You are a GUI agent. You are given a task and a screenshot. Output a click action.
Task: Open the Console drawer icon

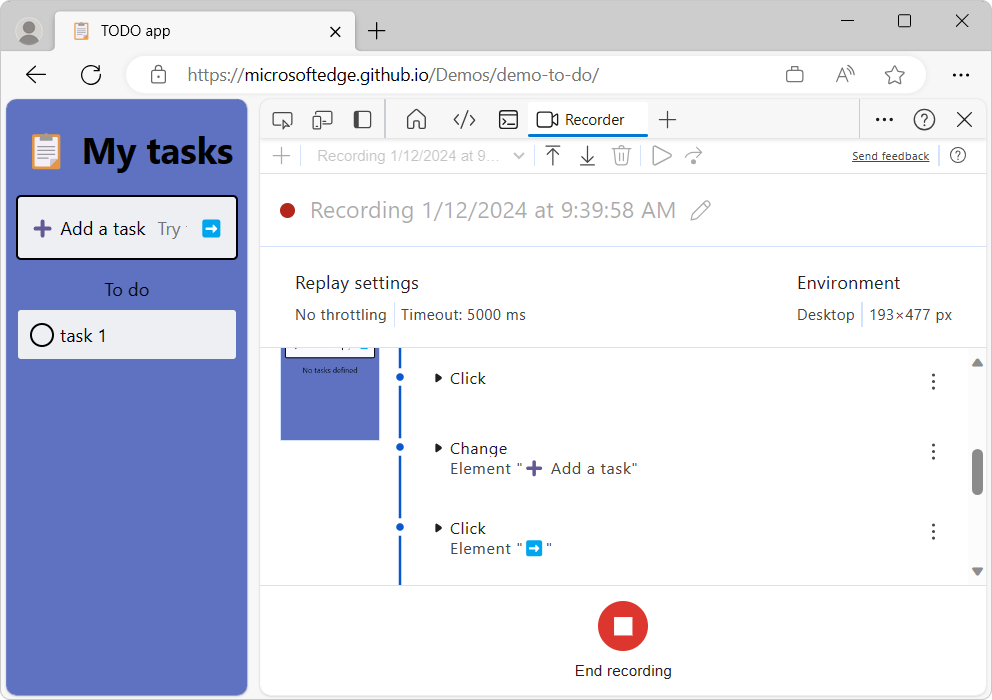tap(508, 119)
